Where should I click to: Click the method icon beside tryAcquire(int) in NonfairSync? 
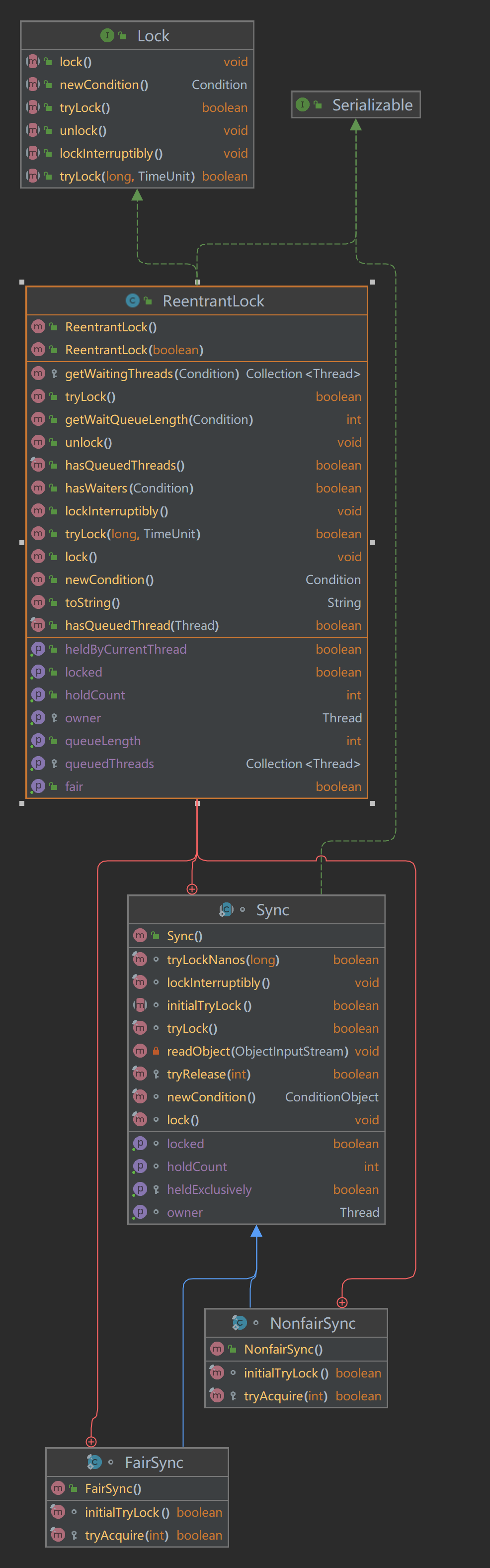pyautogui.click(x=217, y=1396)
